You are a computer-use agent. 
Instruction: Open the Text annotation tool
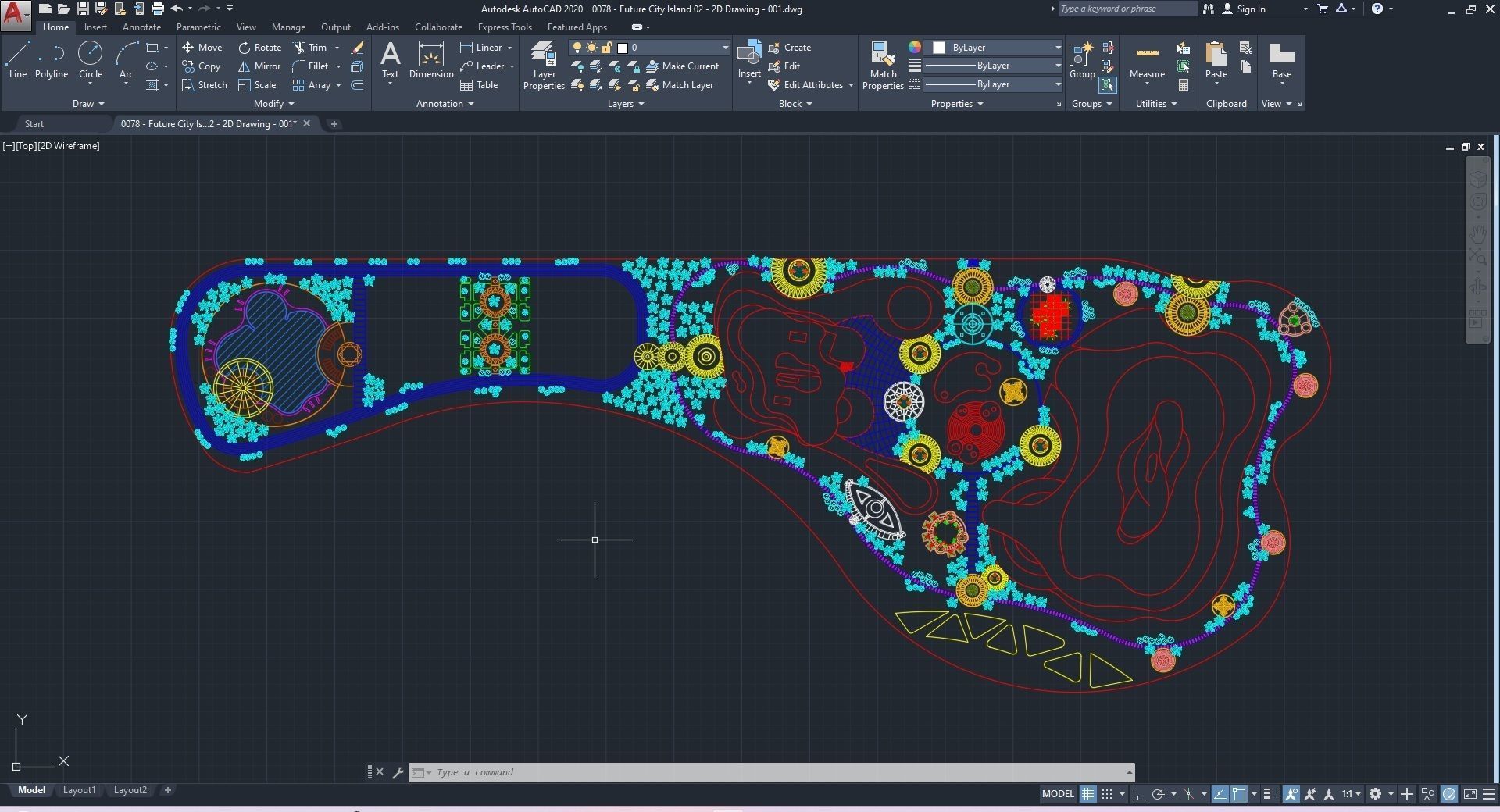(390, 60)
